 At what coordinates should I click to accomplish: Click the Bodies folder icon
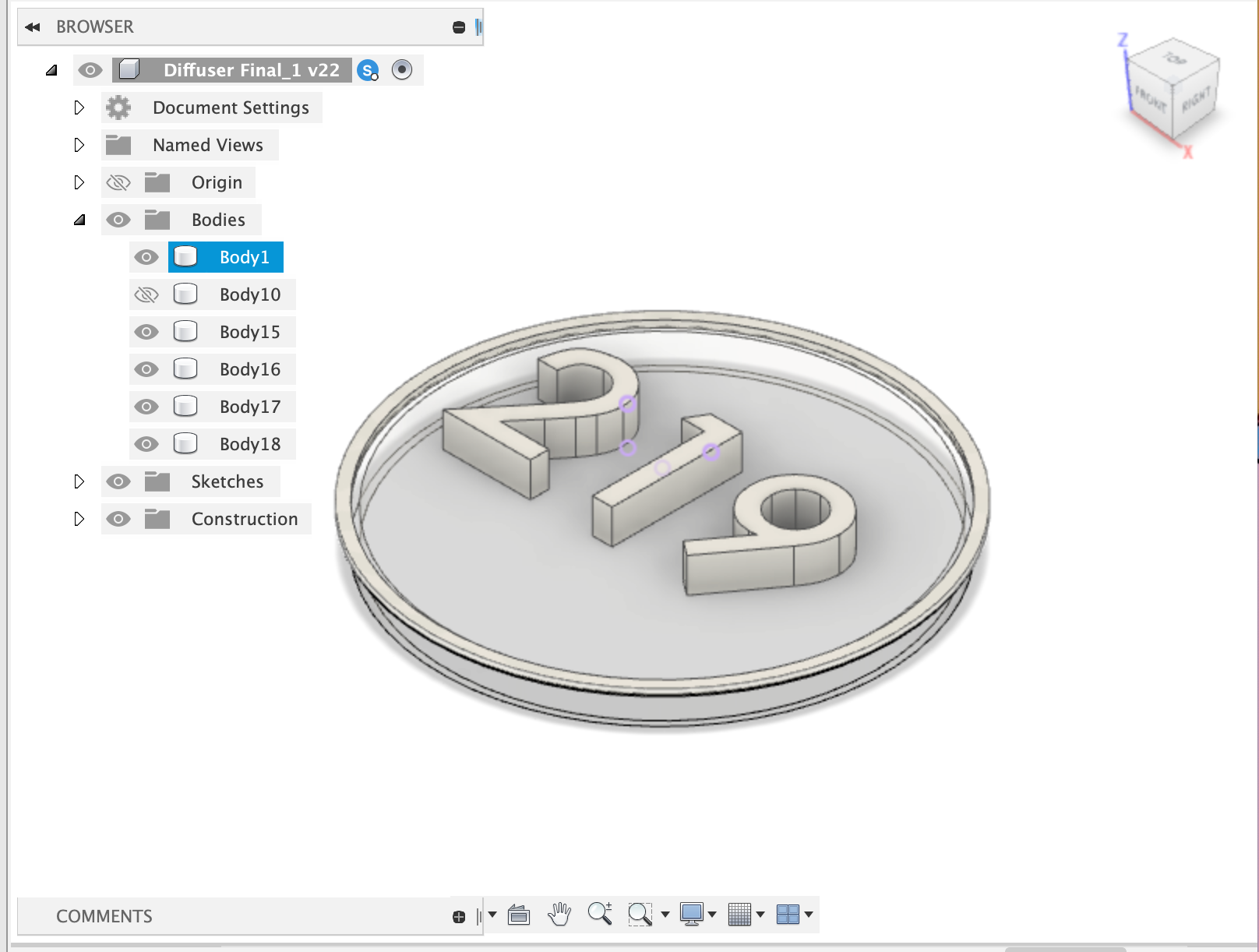[x=157, y=220]
